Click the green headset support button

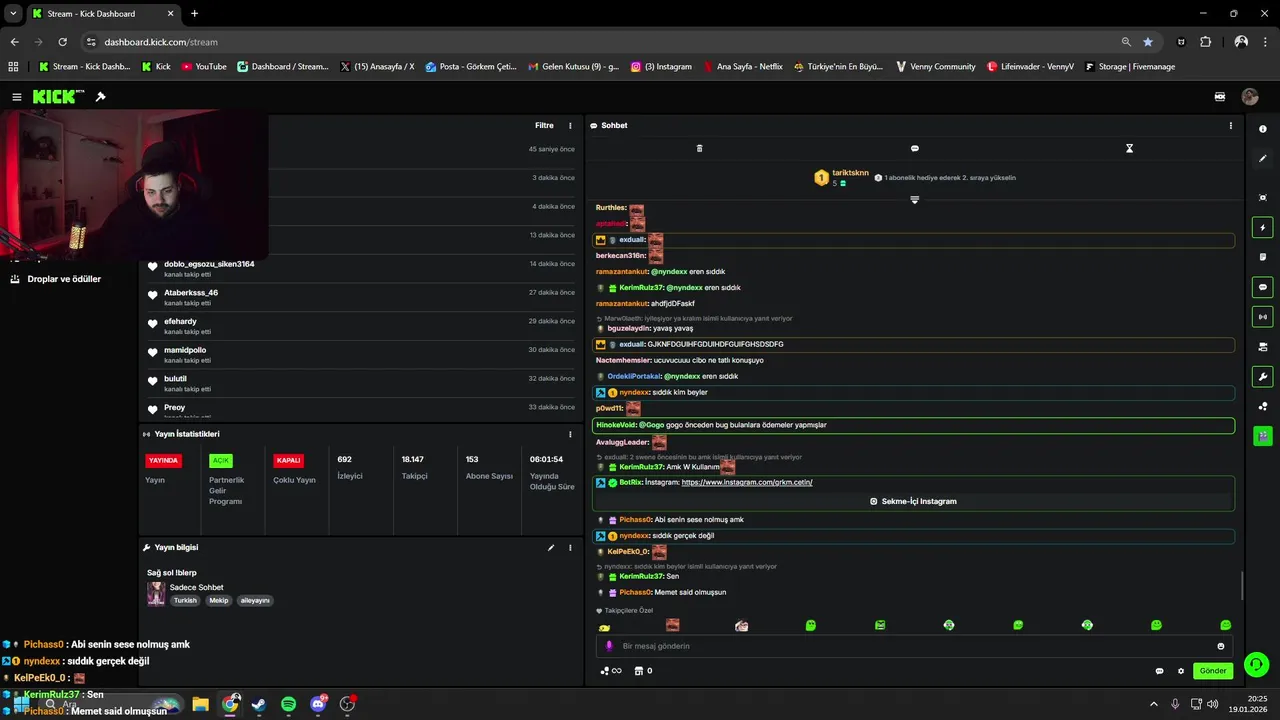point(1256,664)
